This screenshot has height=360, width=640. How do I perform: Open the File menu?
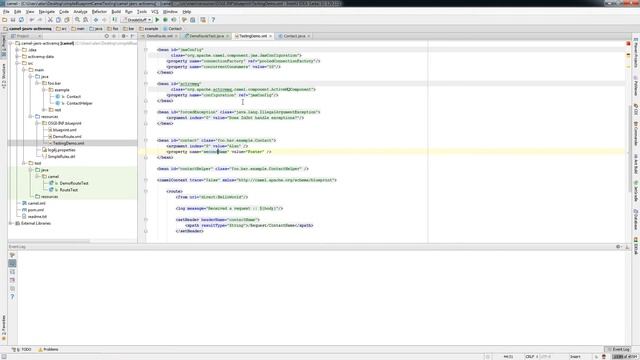click(x=6, y=12)
